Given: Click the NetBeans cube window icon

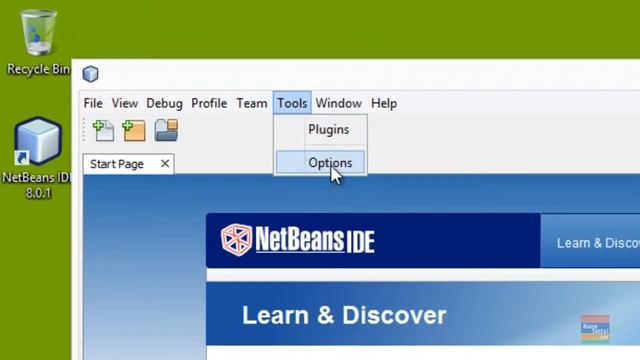Looking at the screenshot, I should tap(90, 74).
